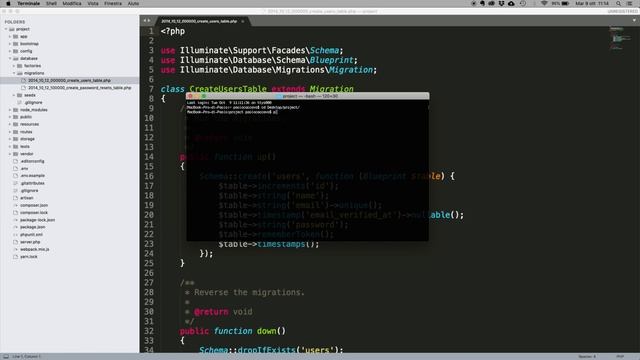The height and width of the screenshot is (360, 640).
Task: Expand the bootstrap folder
Action: (x=10, y=44)
